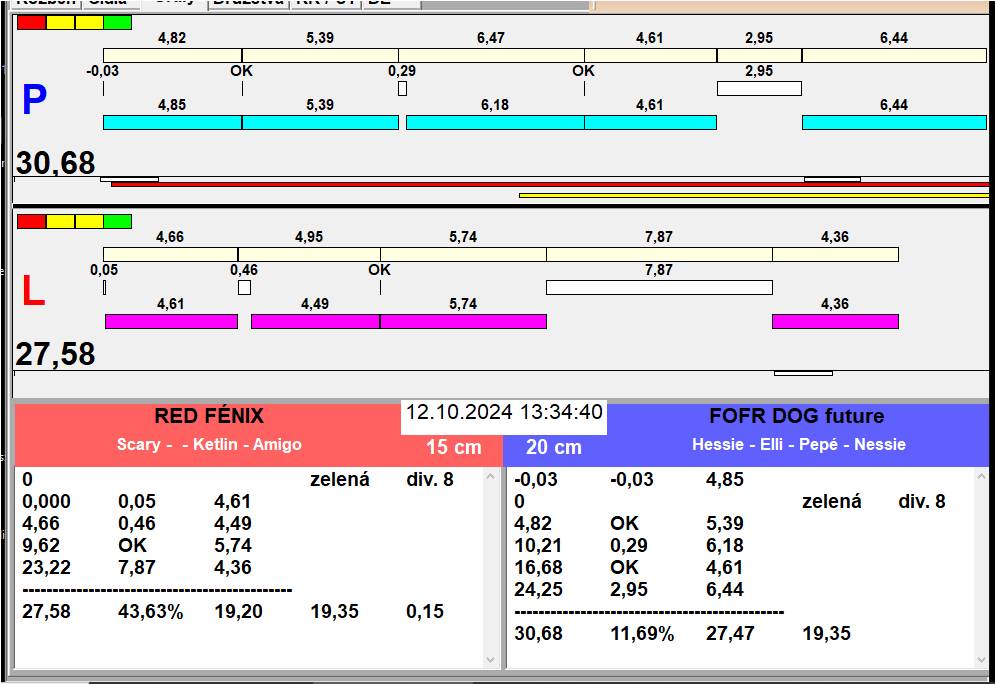Screen dimensions: 995x684
Task: Click the green start light in lane L
Action: [117, 221]
